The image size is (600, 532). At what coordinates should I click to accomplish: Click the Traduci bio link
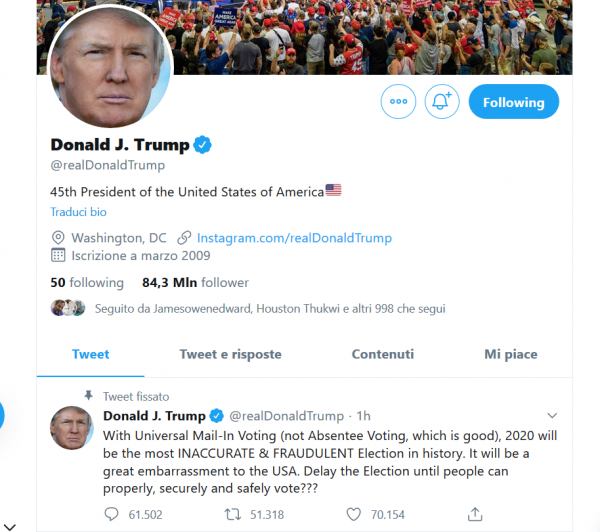pos(78,212)
